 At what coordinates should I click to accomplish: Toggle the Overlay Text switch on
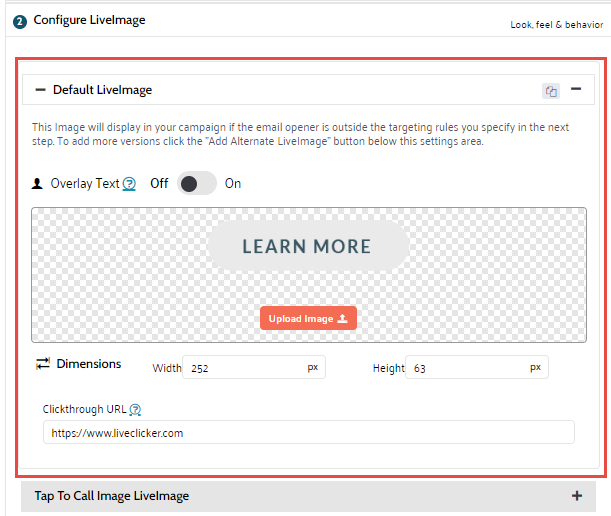point(197,183)
